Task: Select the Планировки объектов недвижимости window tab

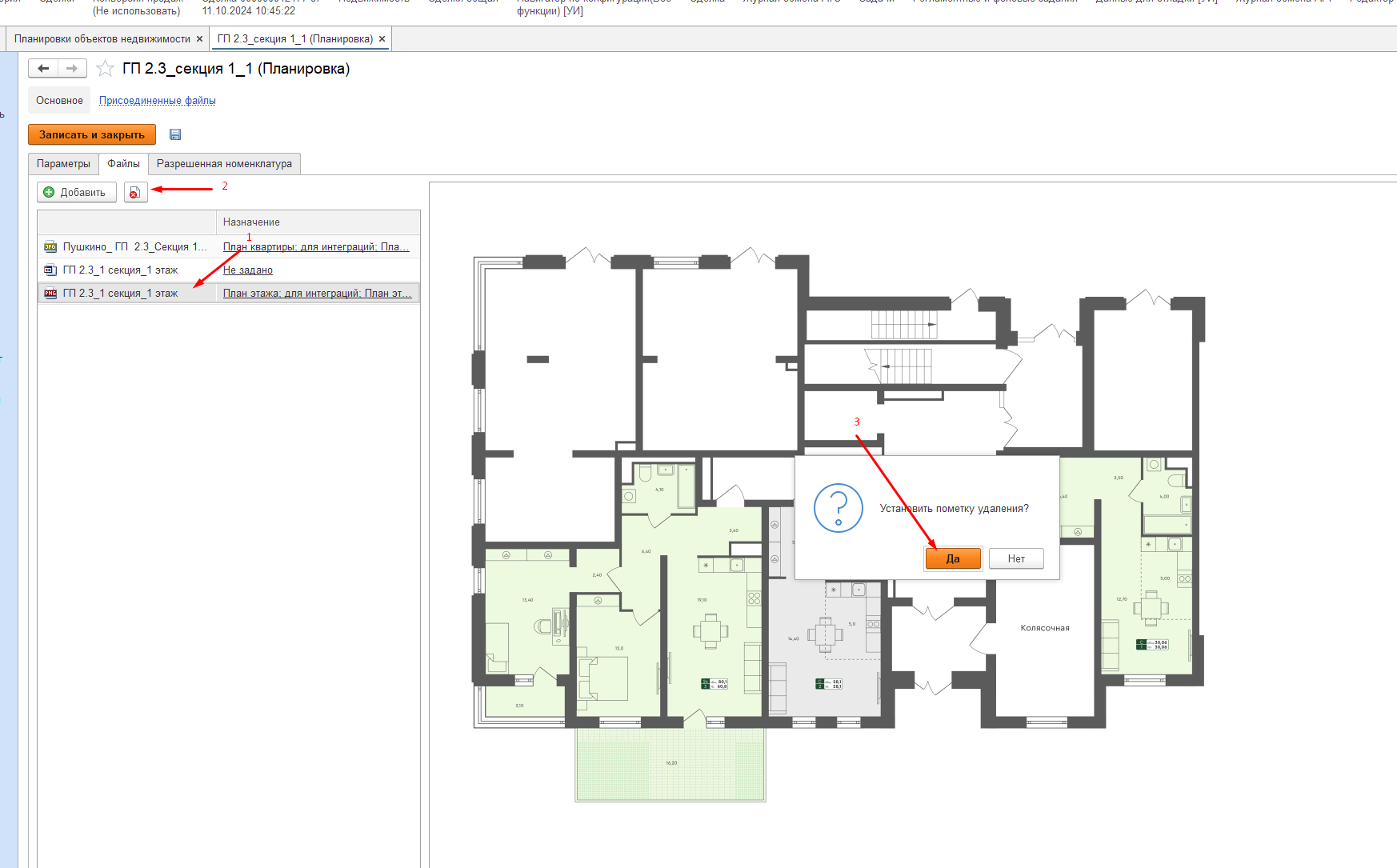Action: 102,39
